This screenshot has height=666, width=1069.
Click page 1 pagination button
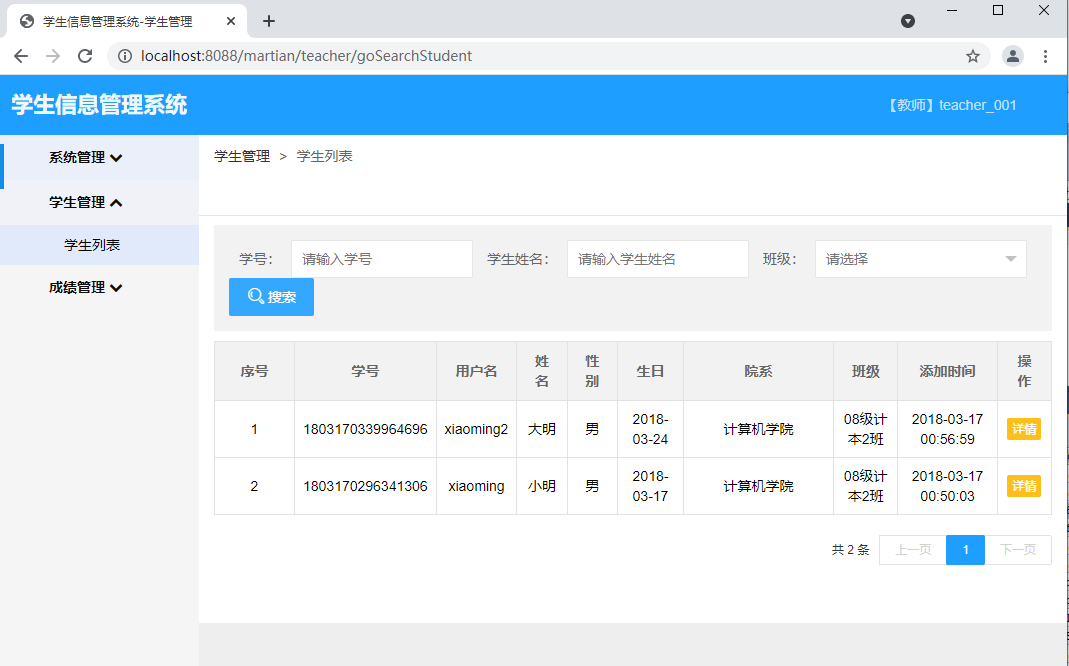pyautogui.click(x=965, y=550)
